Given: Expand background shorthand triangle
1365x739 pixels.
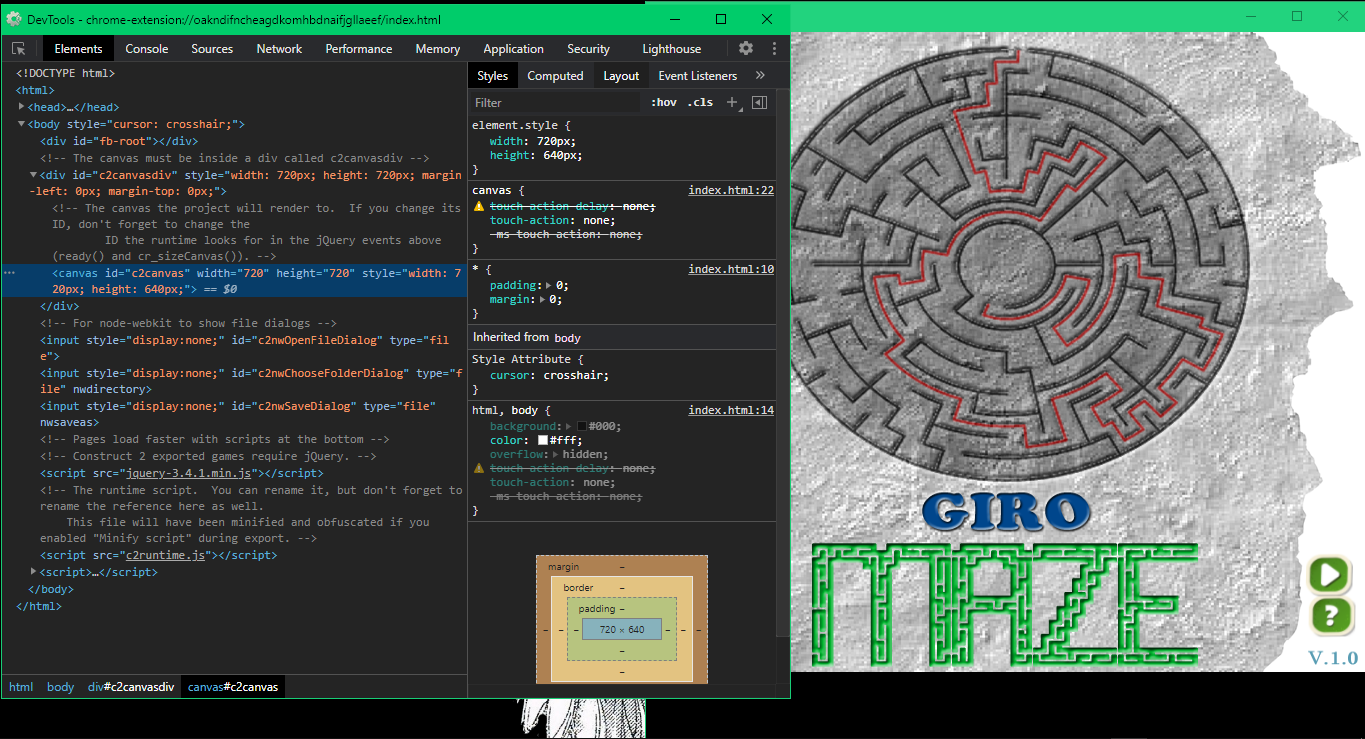Looking at the screenshot, I should click(569, 426).
